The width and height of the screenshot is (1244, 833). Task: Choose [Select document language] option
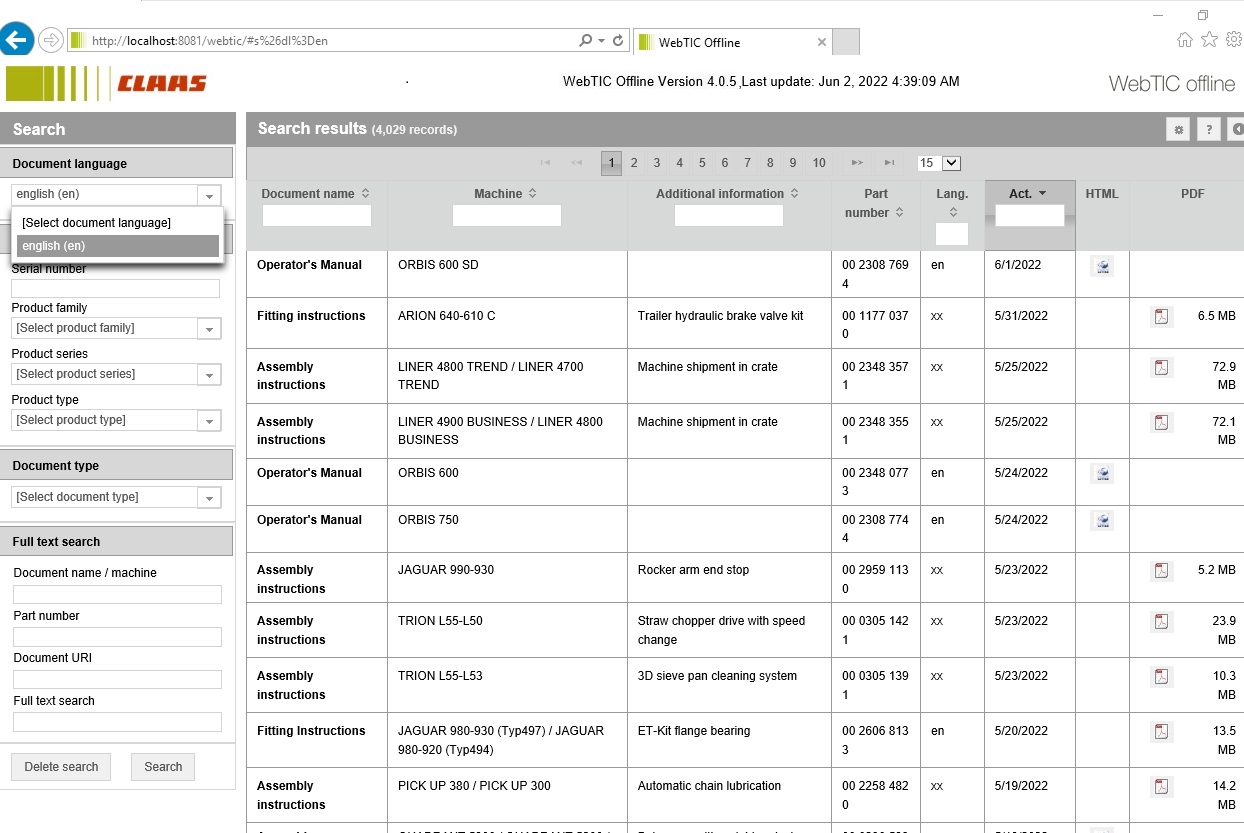coord(117,223)
